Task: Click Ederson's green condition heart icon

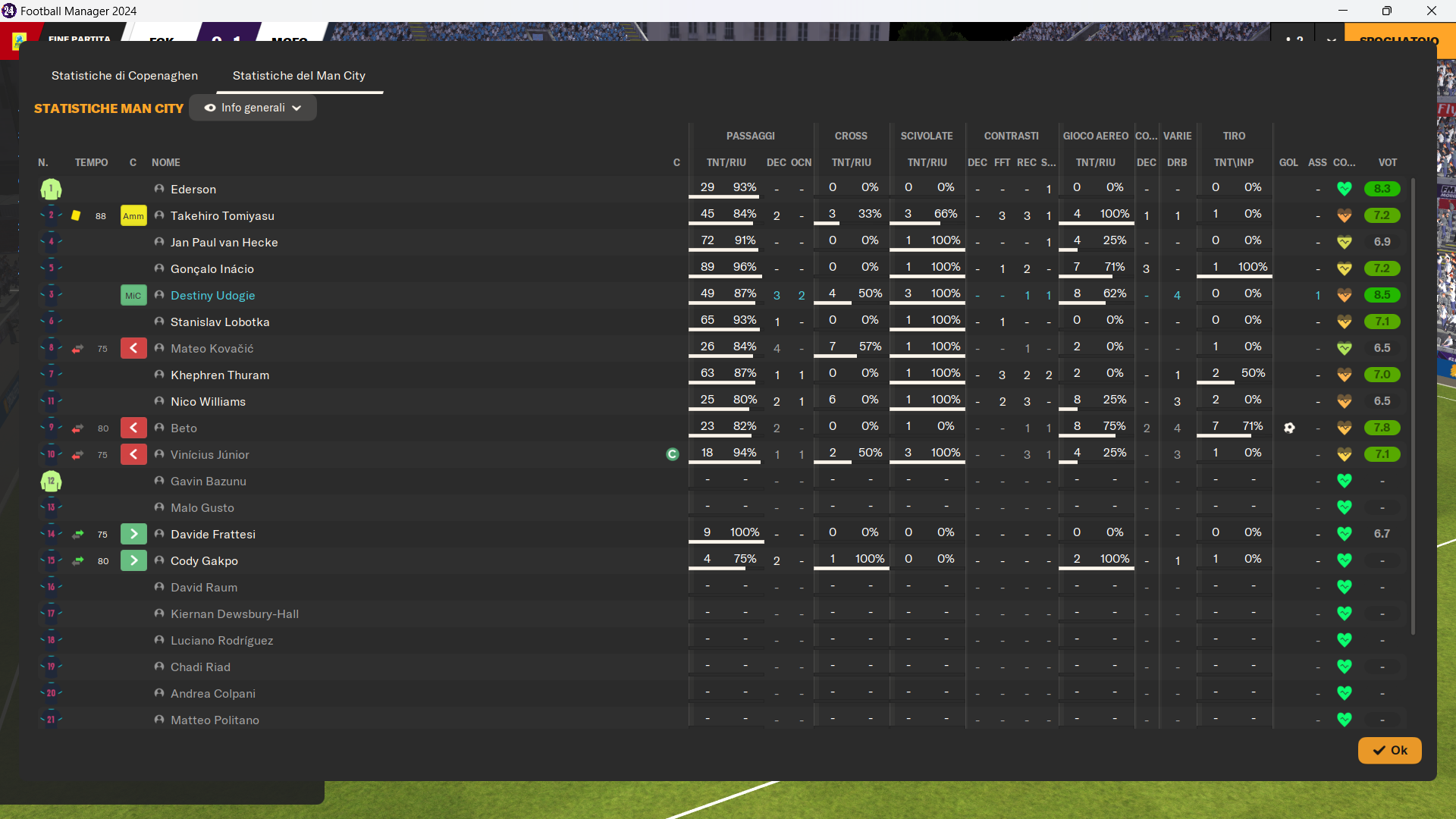Action: pyautogui.click(x=1344, y=189)
